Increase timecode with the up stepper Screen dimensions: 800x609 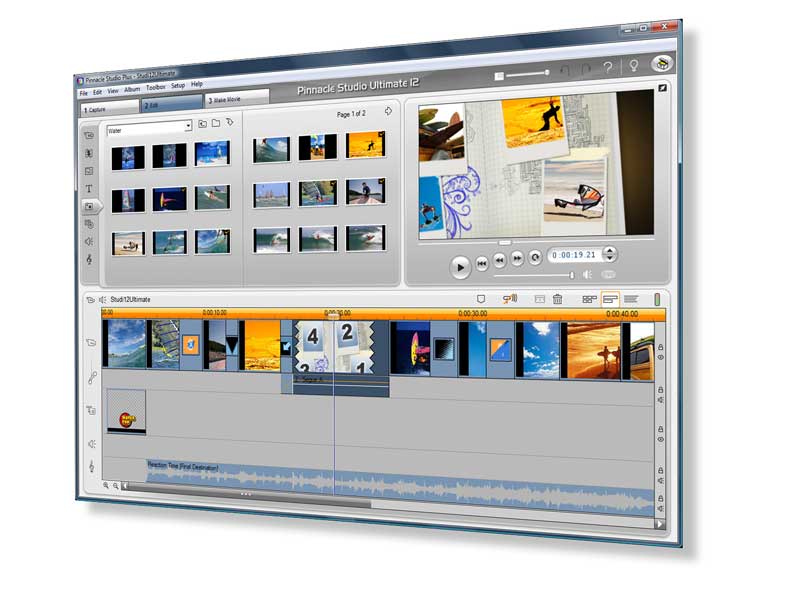[x=611, y=251]
